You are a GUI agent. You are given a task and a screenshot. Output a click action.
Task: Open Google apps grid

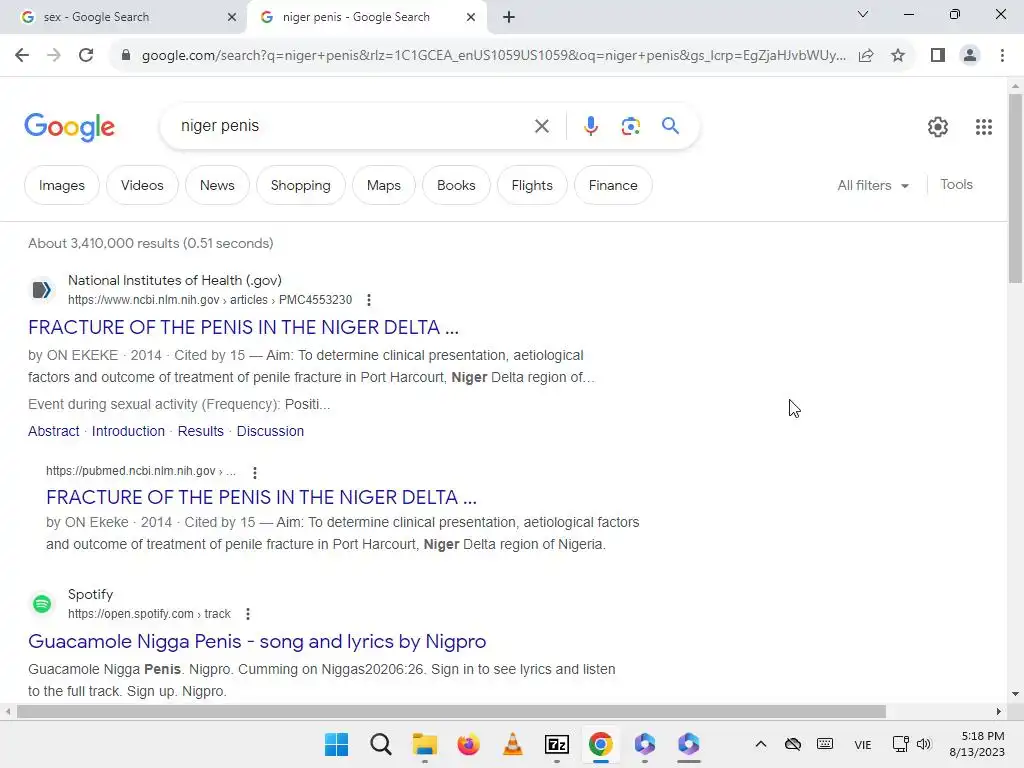(984, 127)
